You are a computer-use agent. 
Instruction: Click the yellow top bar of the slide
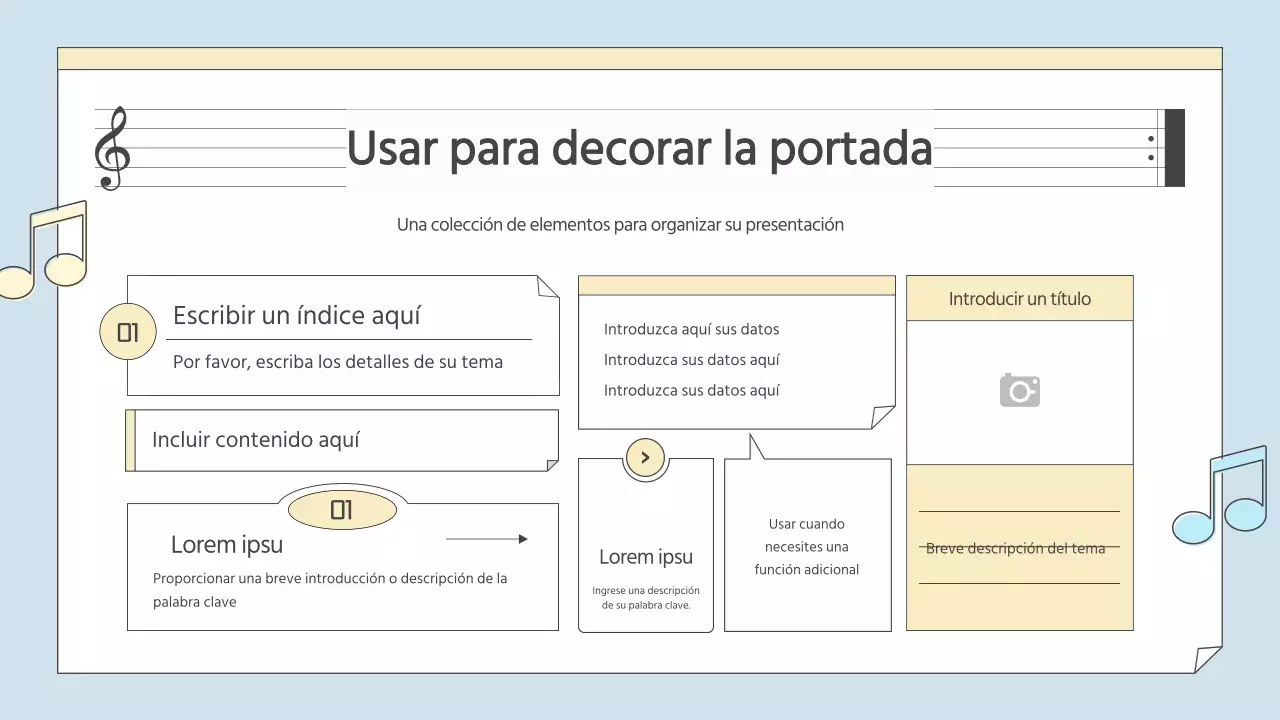point(640,57)
